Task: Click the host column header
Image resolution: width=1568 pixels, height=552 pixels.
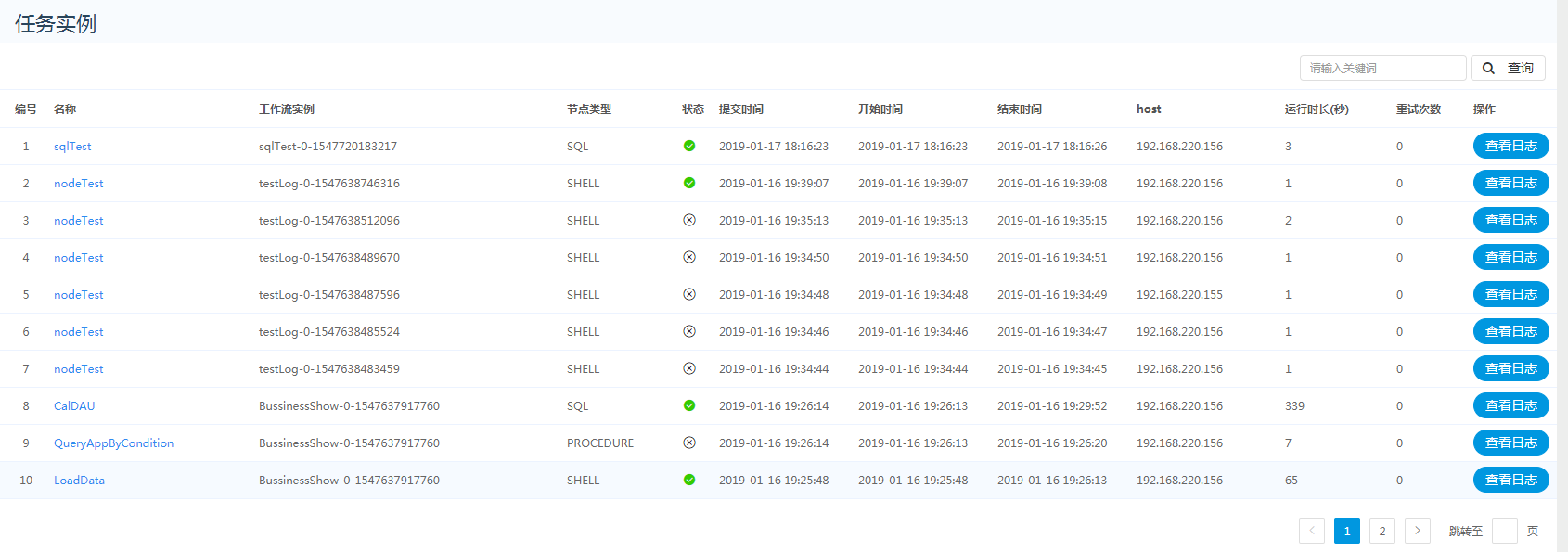Action: coord(1149,109)
